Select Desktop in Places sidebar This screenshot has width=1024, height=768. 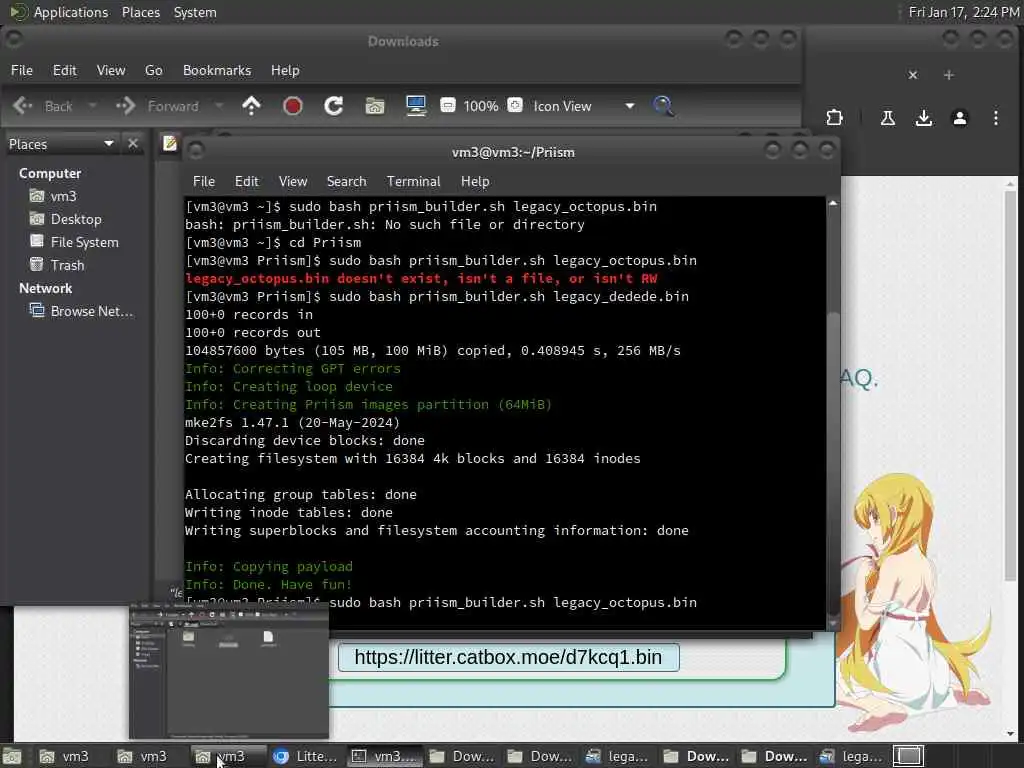tap(66, 219)
